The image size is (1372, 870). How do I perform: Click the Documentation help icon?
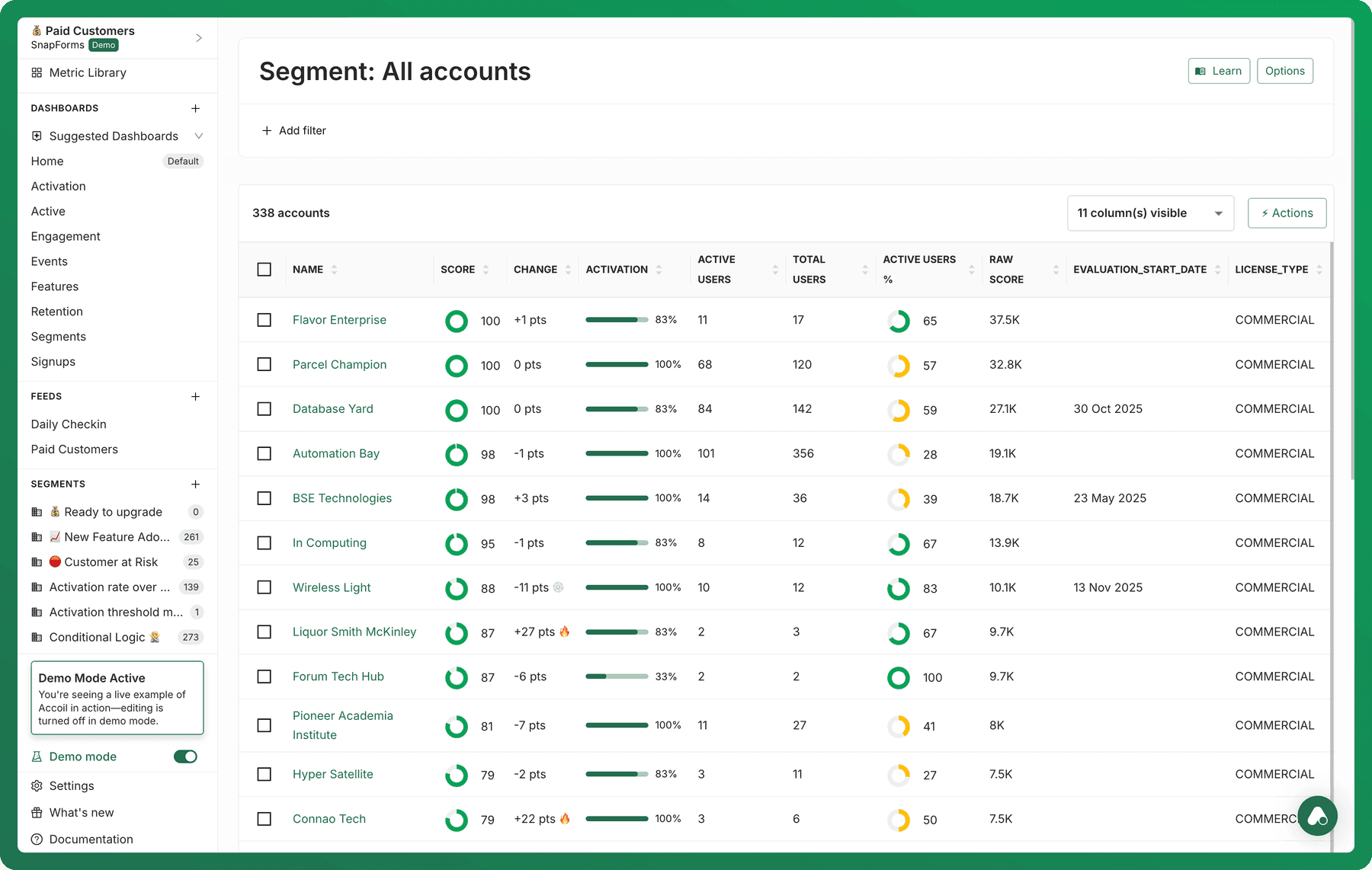pyautogui.click(x=37, y=839)
